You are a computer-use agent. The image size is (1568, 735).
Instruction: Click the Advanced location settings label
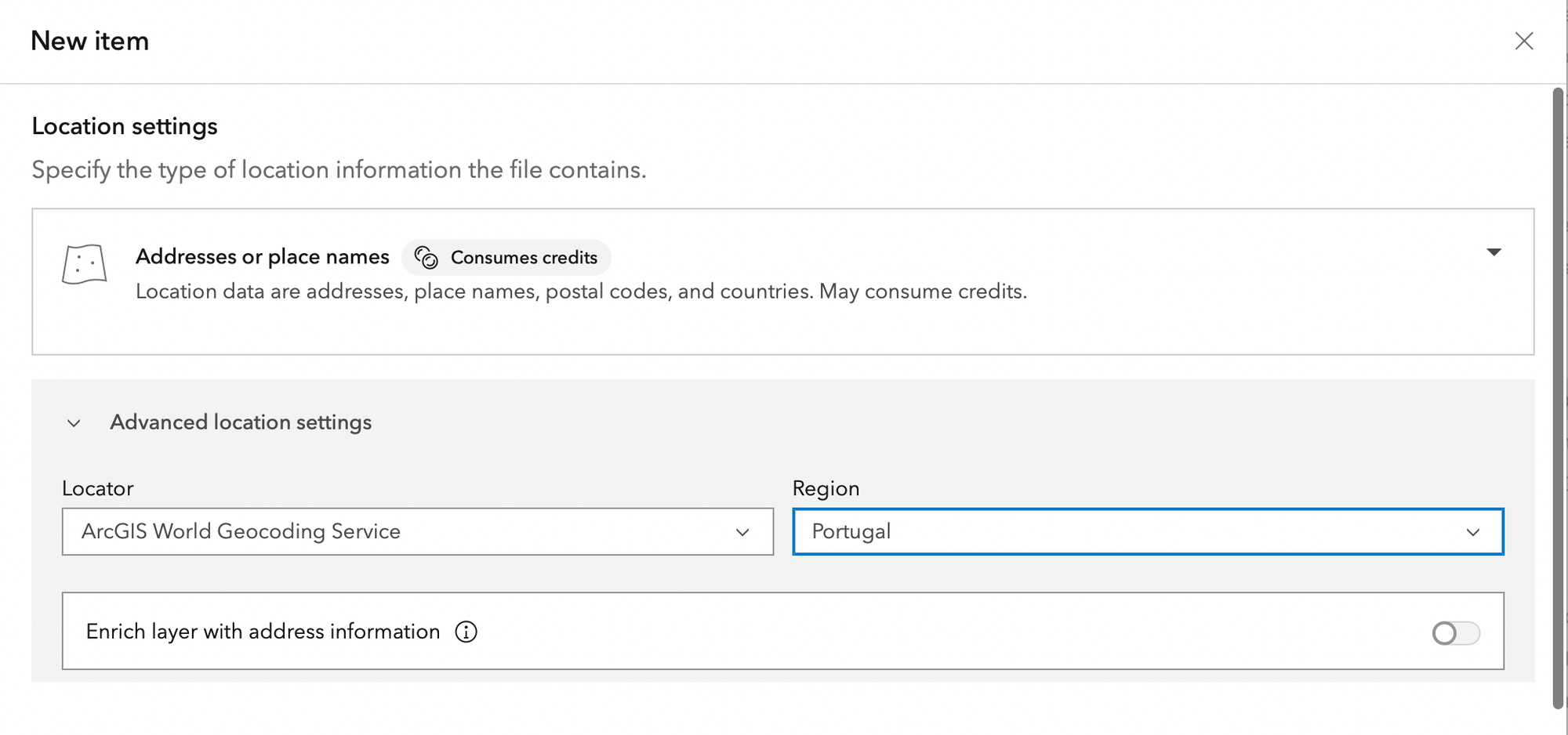pos(241,422)
